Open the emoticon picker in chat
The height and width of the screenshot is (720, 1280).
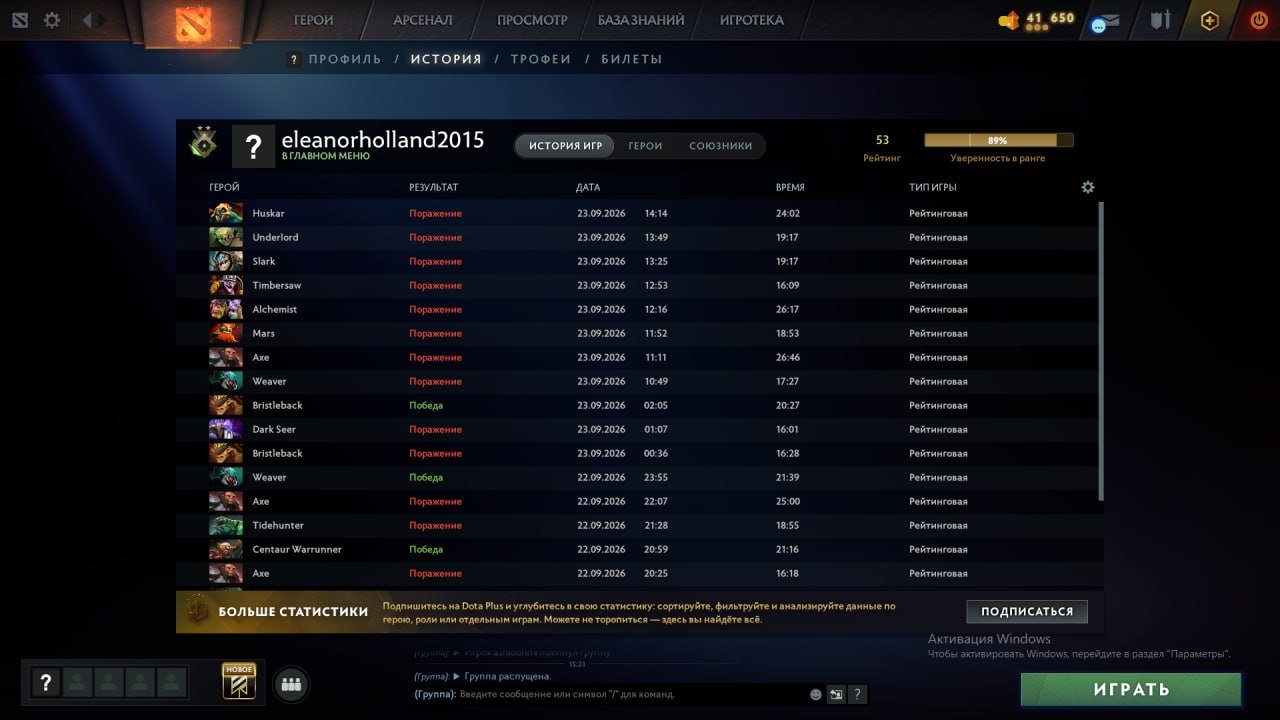point(816,694)
